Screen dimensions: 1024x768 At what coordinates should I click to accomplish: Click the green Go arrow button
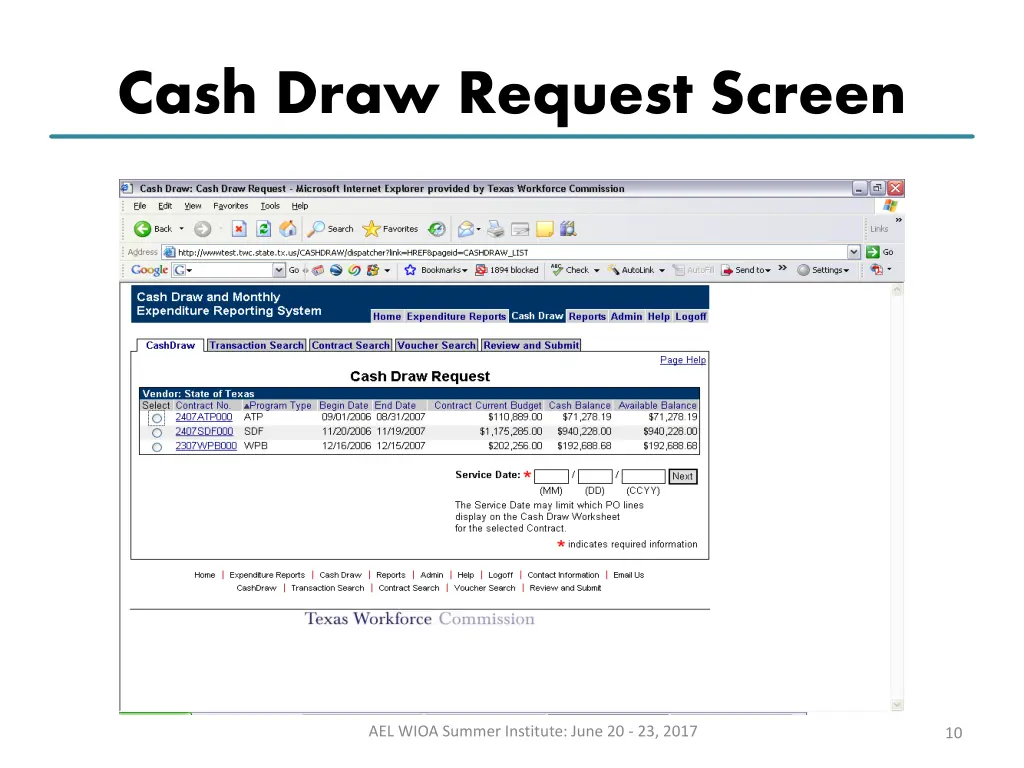click(872, 252)
